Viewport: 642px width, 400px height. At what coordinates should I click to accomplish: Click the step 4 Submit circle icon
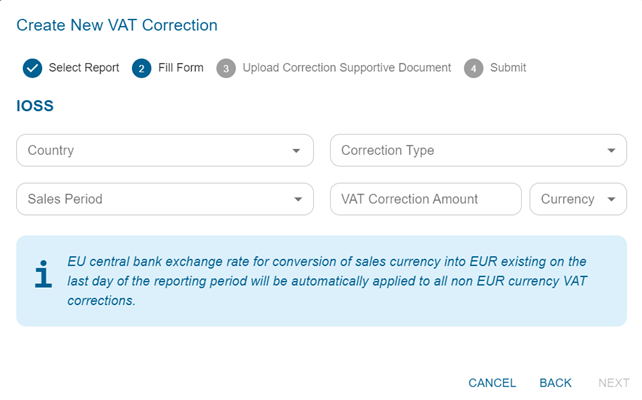click(x=473, y=68)
